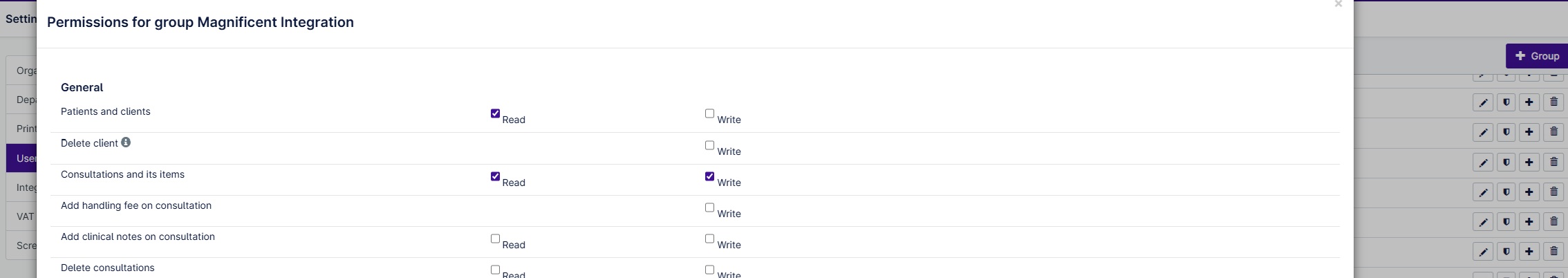The width and height of the screenshot is (1568, 278).
Task: Enable Write for Add handling fee on consultation
Action: (709, 207)
